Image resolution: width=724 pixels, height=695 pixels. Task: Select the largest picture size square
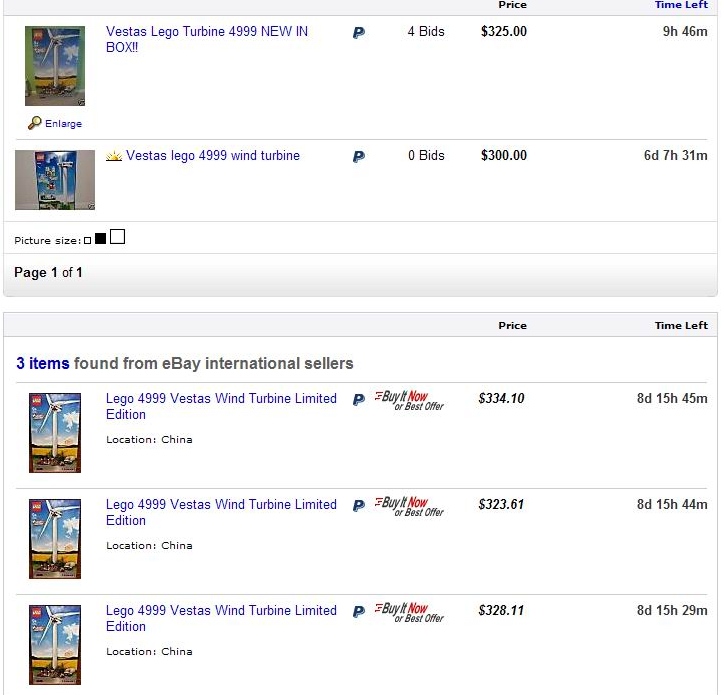pos(117,236)
